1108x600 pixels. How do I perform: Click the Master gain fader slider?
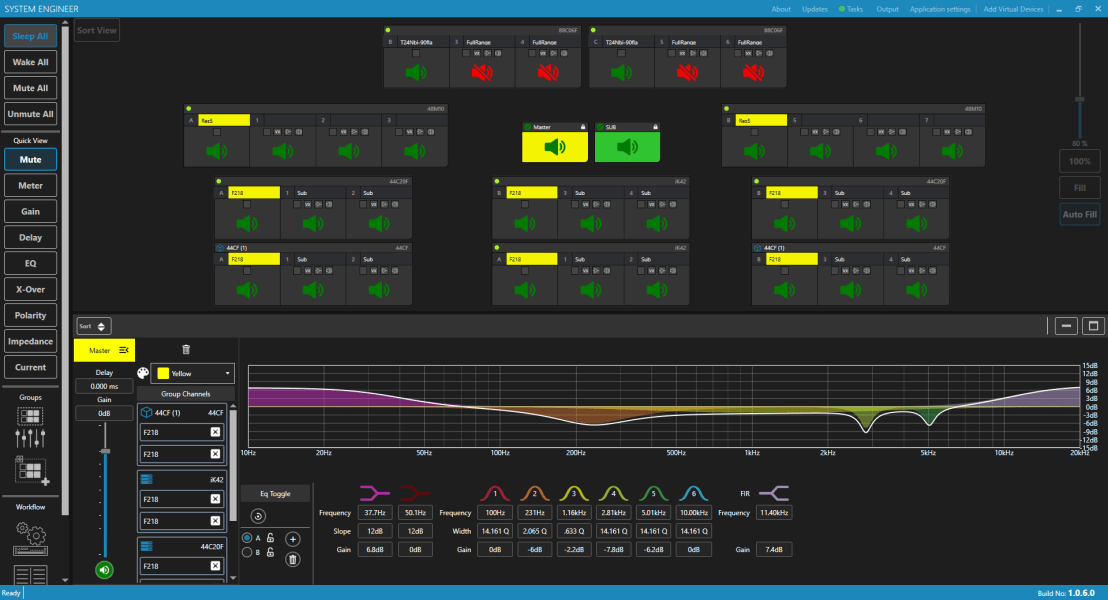(x=105, y=451)
